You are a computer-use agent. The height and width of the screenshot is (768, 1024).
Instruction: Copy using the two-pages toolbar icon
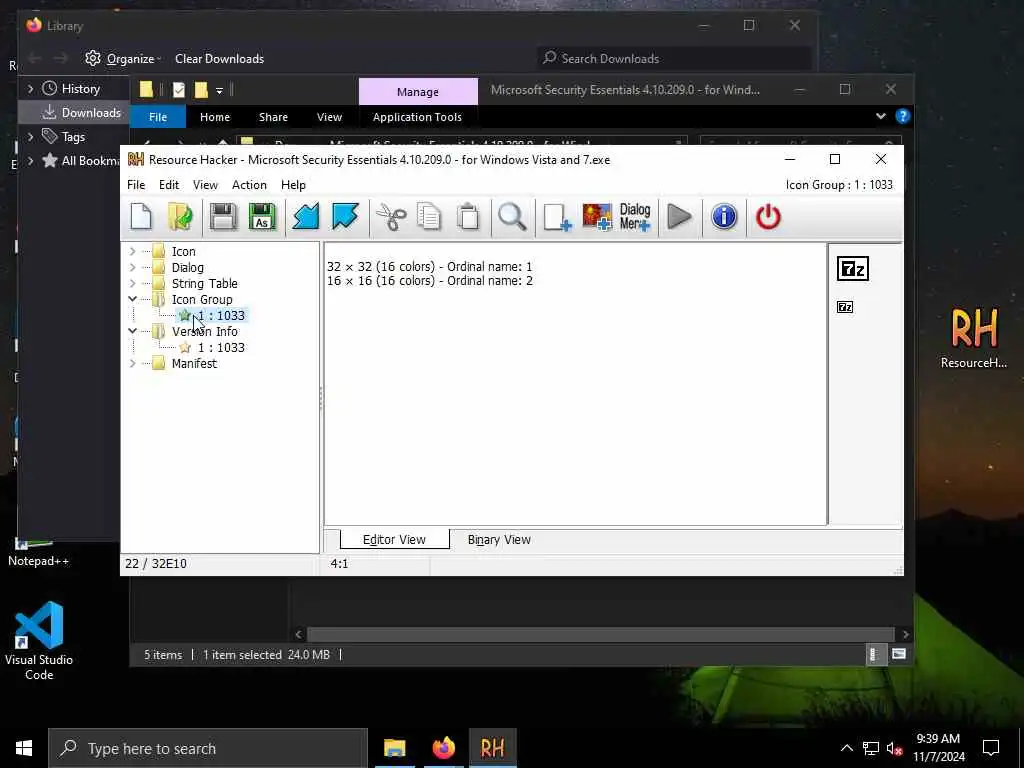pos(429,217)
